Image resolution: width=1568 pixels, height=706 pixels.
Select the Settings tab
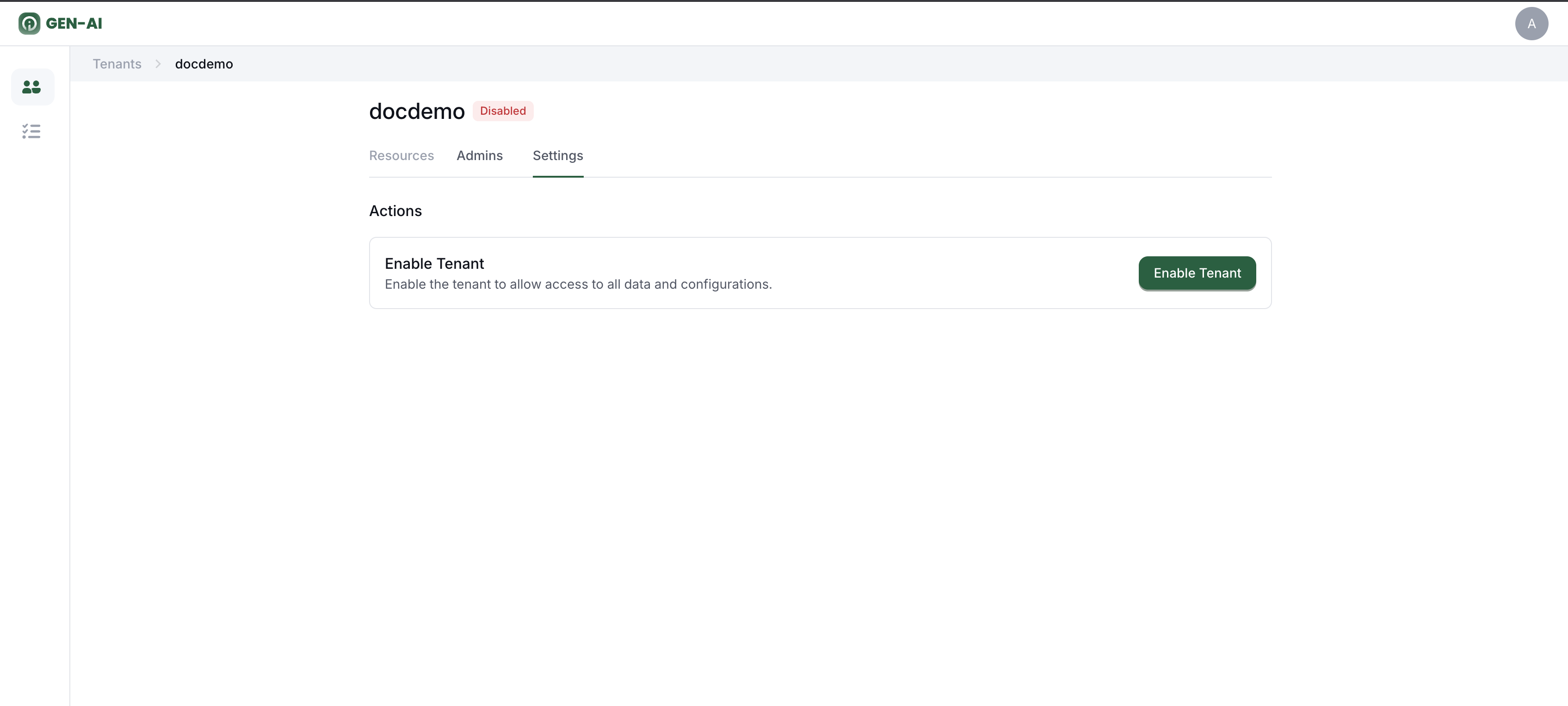(x=557, y=156)
